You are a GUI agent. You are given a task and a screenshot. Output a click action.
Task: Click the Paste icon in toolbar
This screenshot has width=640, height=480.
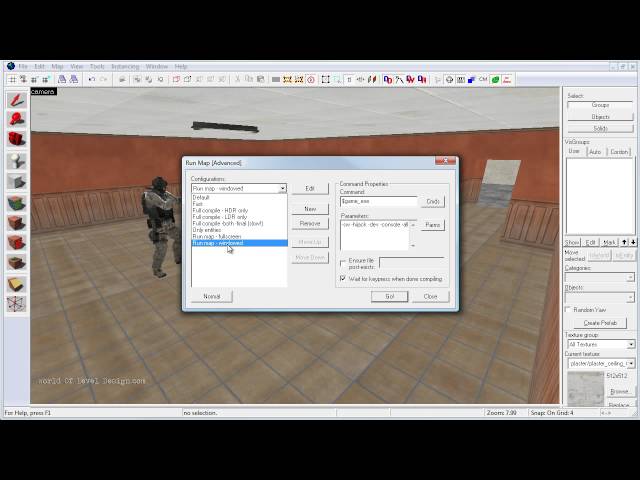tap(260, 80)
